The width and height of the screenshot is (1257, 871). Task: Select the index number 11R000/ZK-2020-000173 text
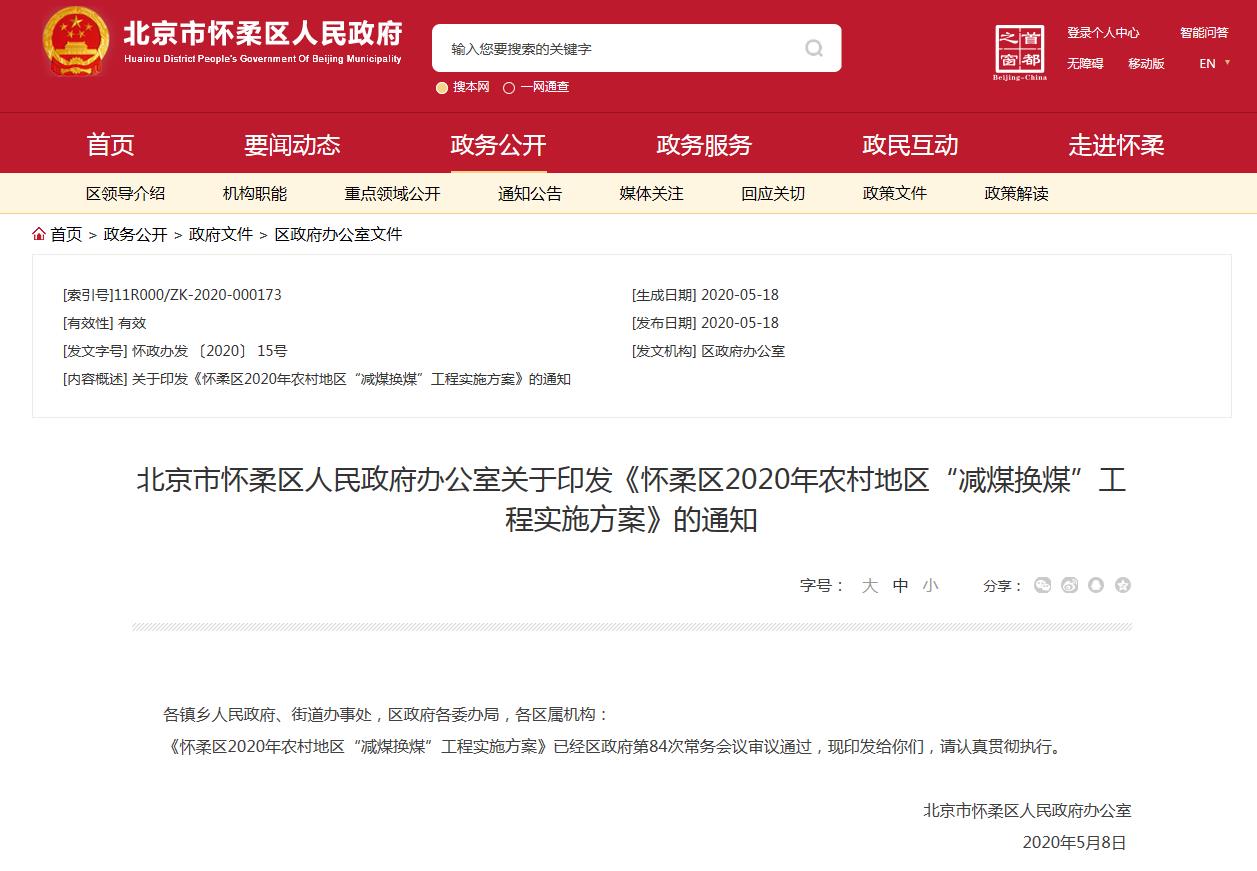172,295
